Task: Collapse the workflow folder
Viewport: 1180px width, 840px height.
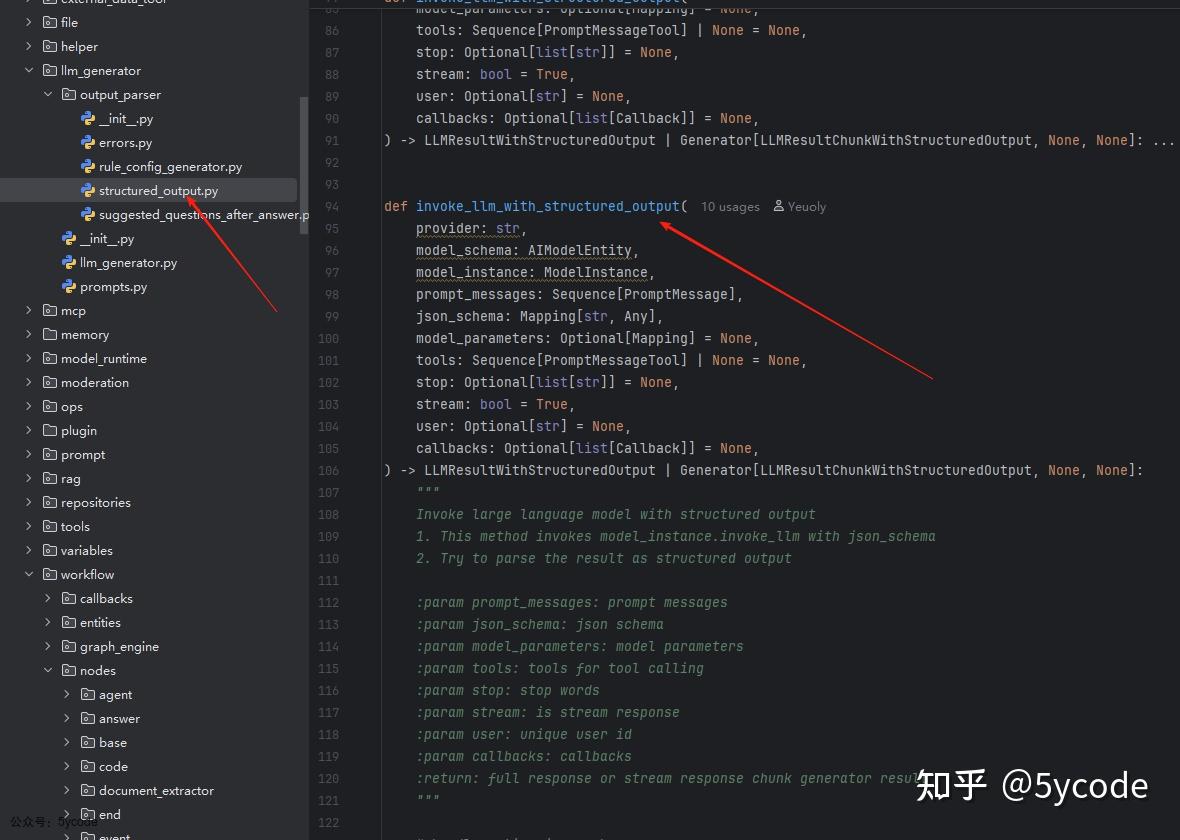Action: pos(29,574)
